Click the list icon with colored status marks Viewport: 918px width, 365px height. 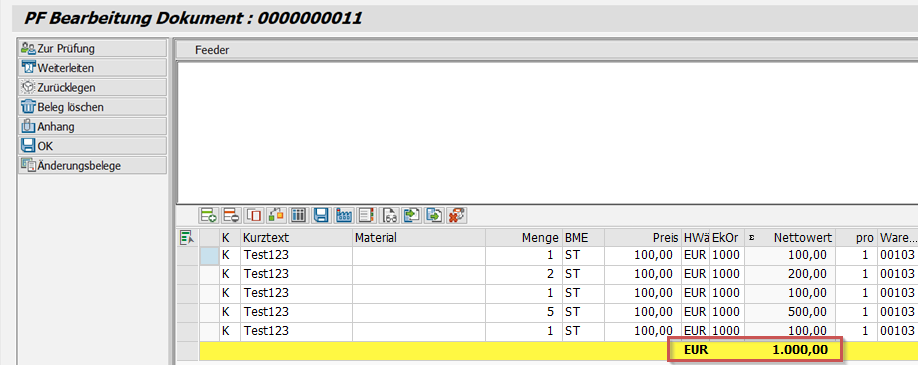366,215
